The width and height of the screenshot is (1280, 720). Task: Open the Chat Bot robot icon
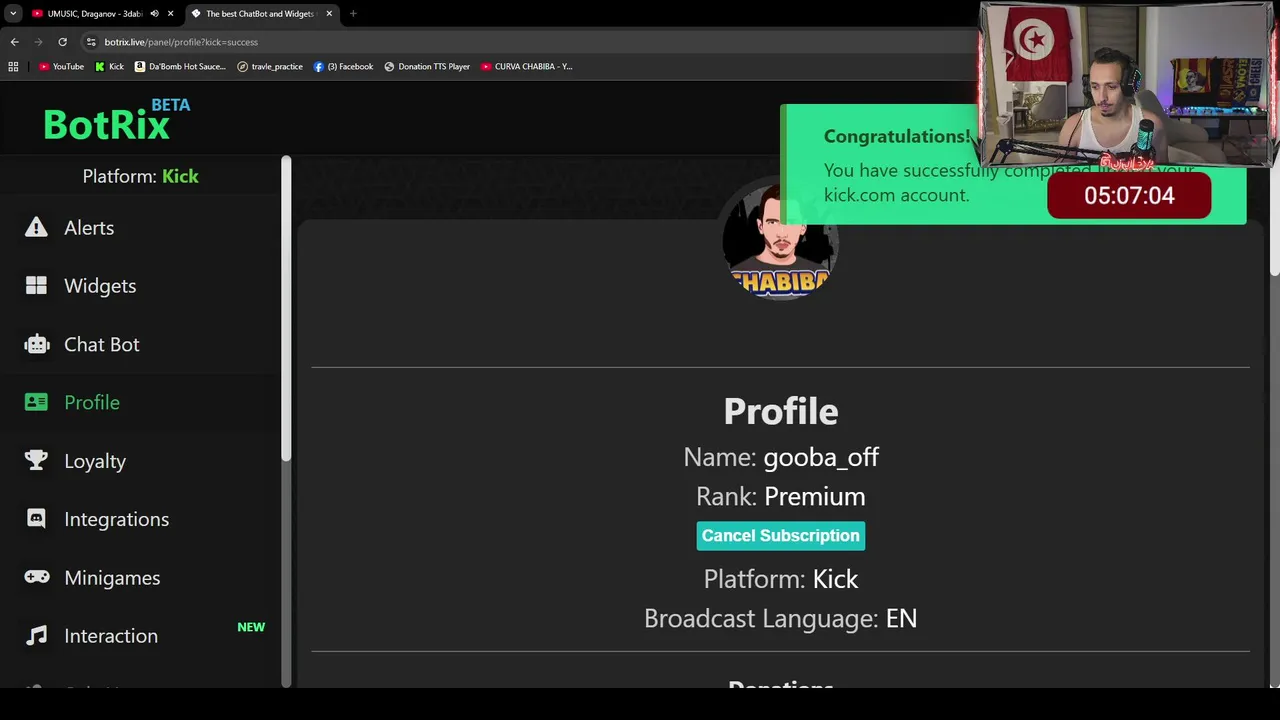pos(37,344)
